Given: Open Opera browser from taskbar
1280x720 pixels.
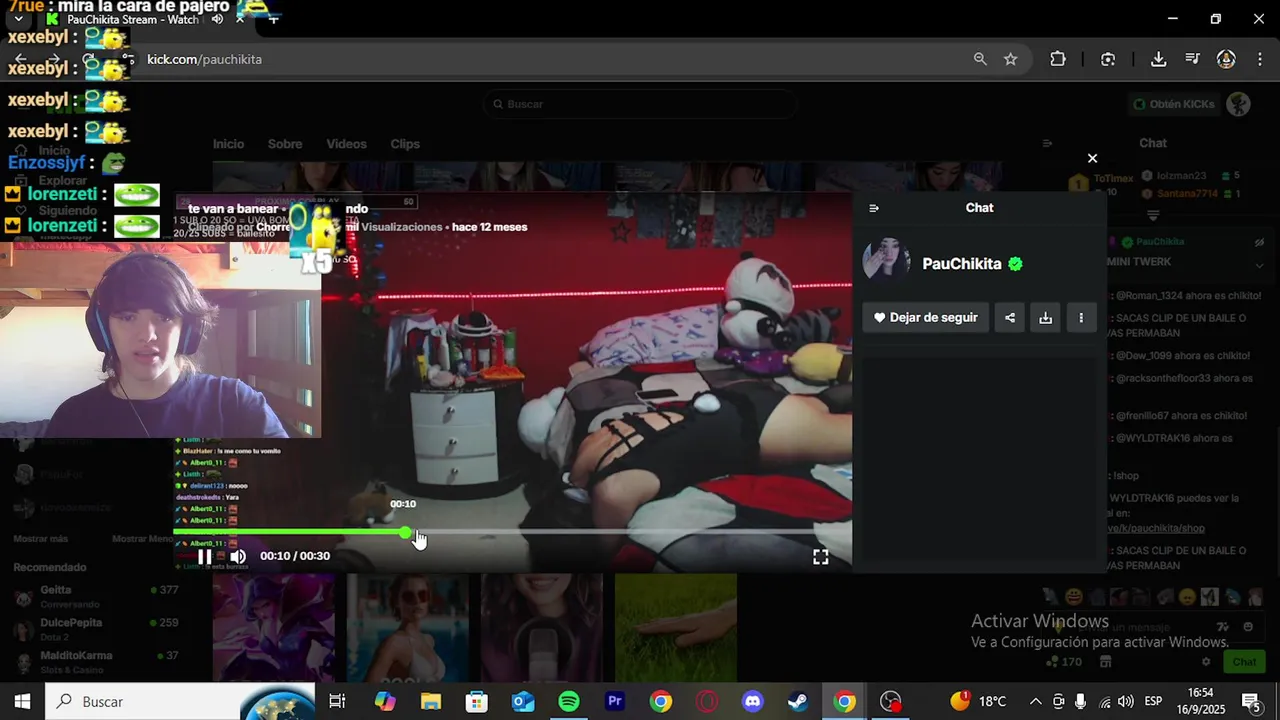Looking at the screenshot, I should tap(707, 702).
